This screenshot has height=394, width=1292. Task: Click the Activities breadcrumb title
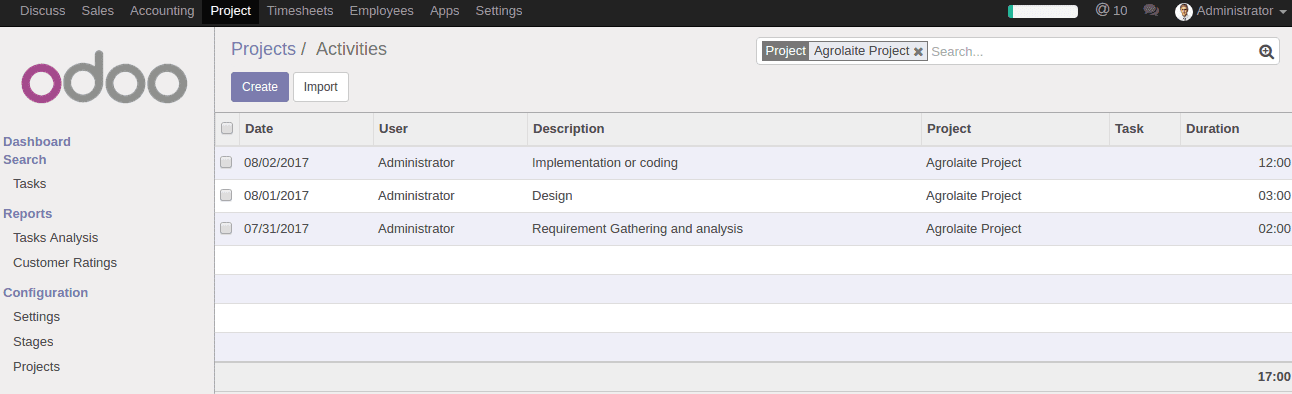click(351, 49)
